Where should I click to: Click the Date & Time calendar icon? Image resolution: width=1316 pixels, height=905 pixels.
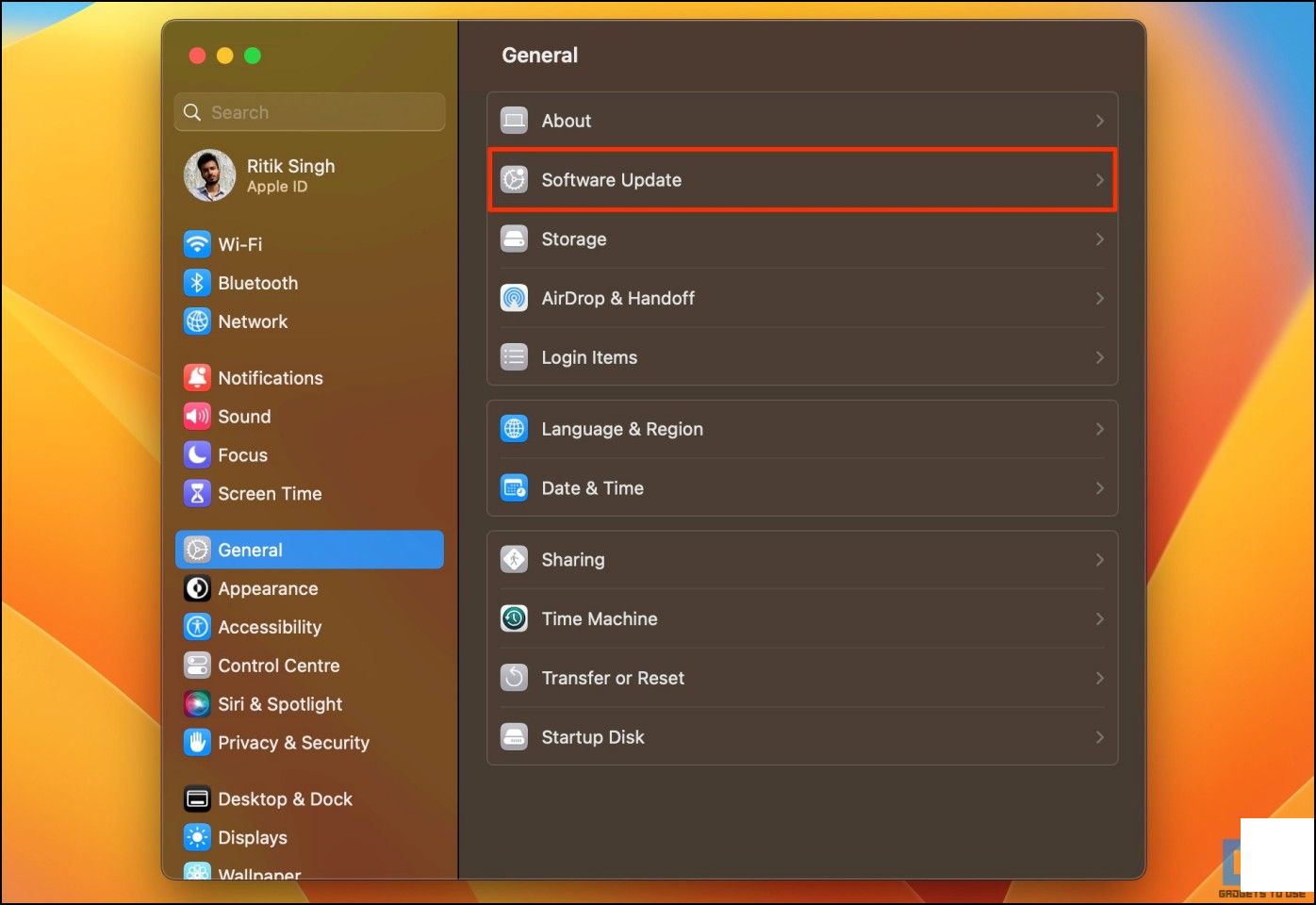pyautogui.click(x=514, y=488)
